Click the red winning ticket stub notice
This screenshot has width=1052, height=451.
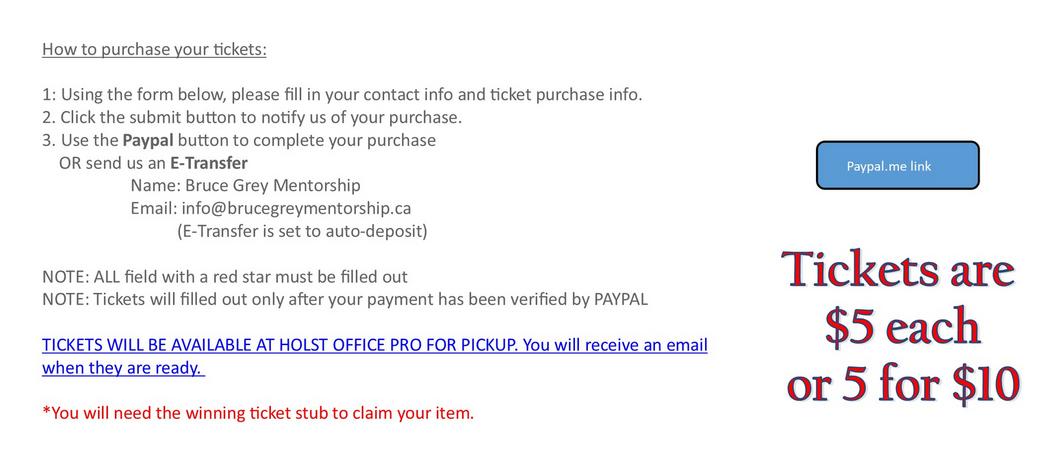[x=258, y=413]
